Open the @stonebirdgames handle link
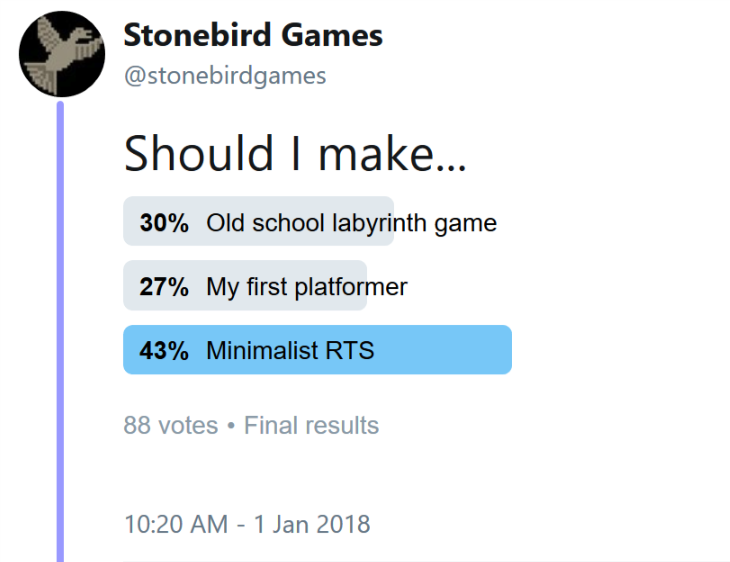The image size is (730, 562). 225,76
